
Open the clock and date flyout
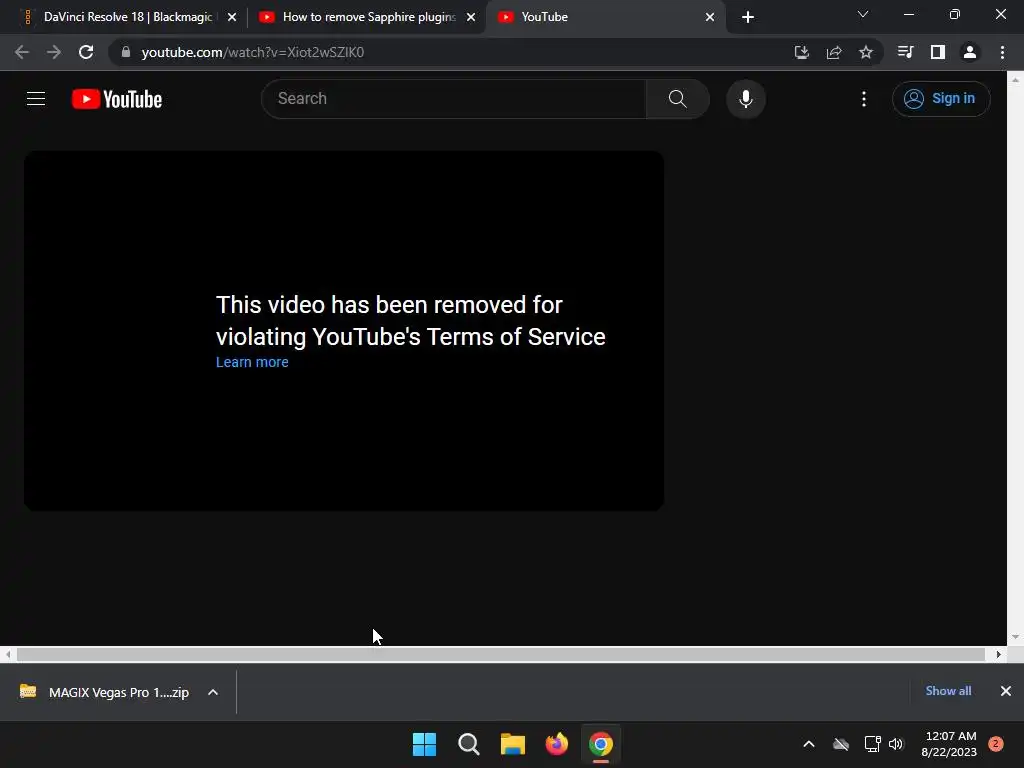[949, 744]
